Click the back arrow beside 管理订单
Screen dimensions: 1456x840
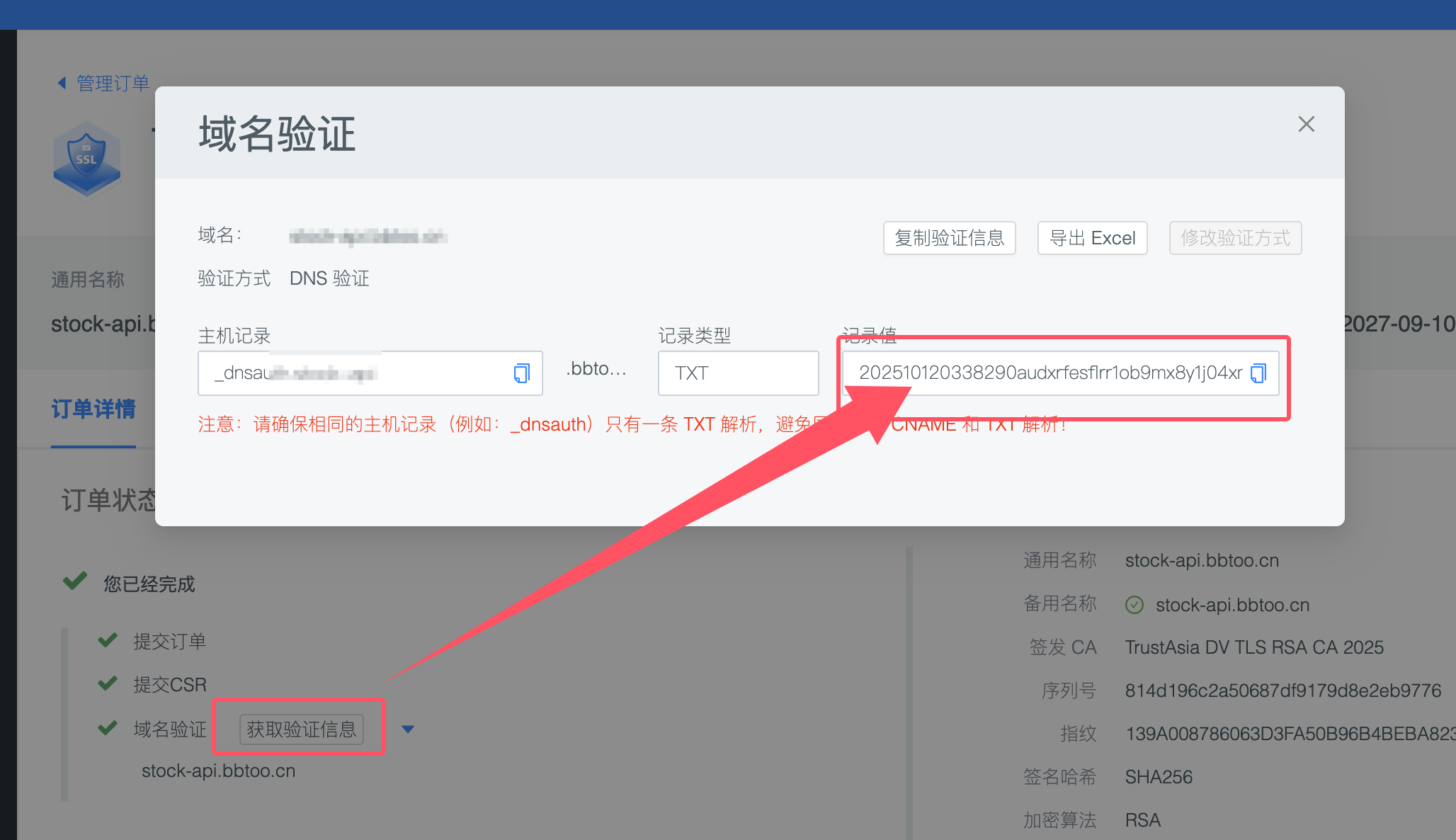62,84
